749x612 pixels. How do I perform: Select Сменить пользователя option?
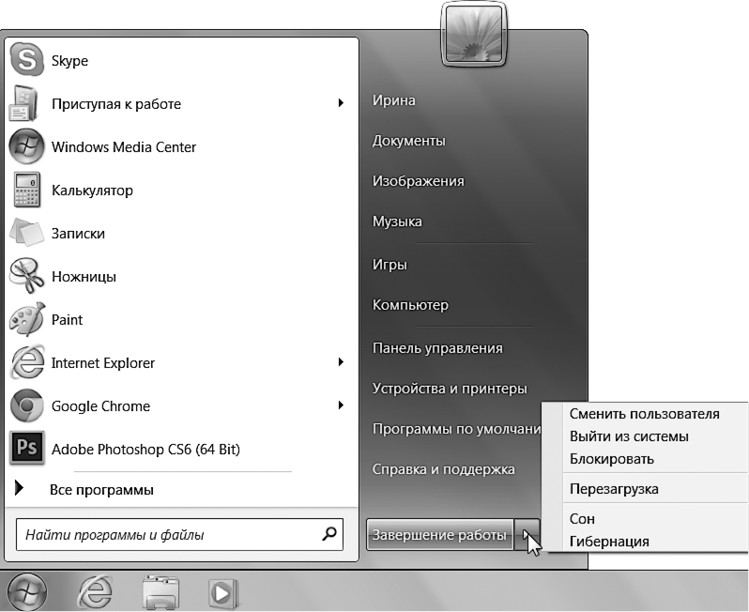[x=643, y=414]
